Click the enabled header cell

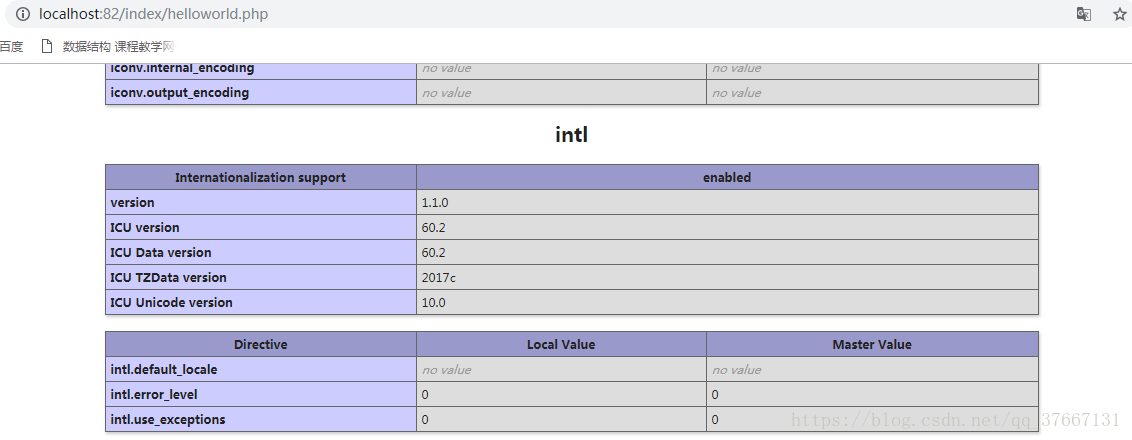point(727,177)
